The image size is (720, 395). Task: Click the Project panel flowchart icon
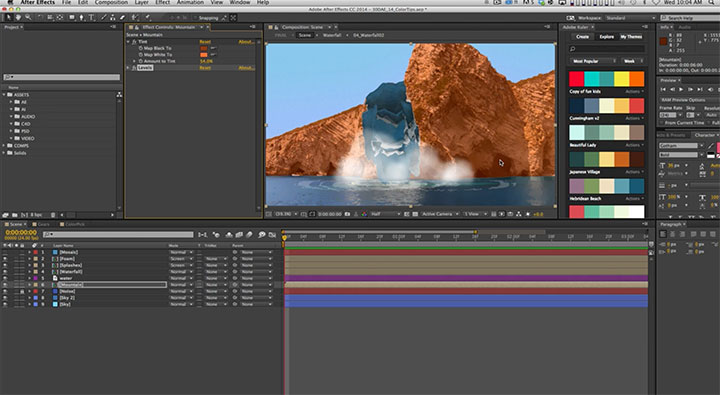click(x=119, y=94)
